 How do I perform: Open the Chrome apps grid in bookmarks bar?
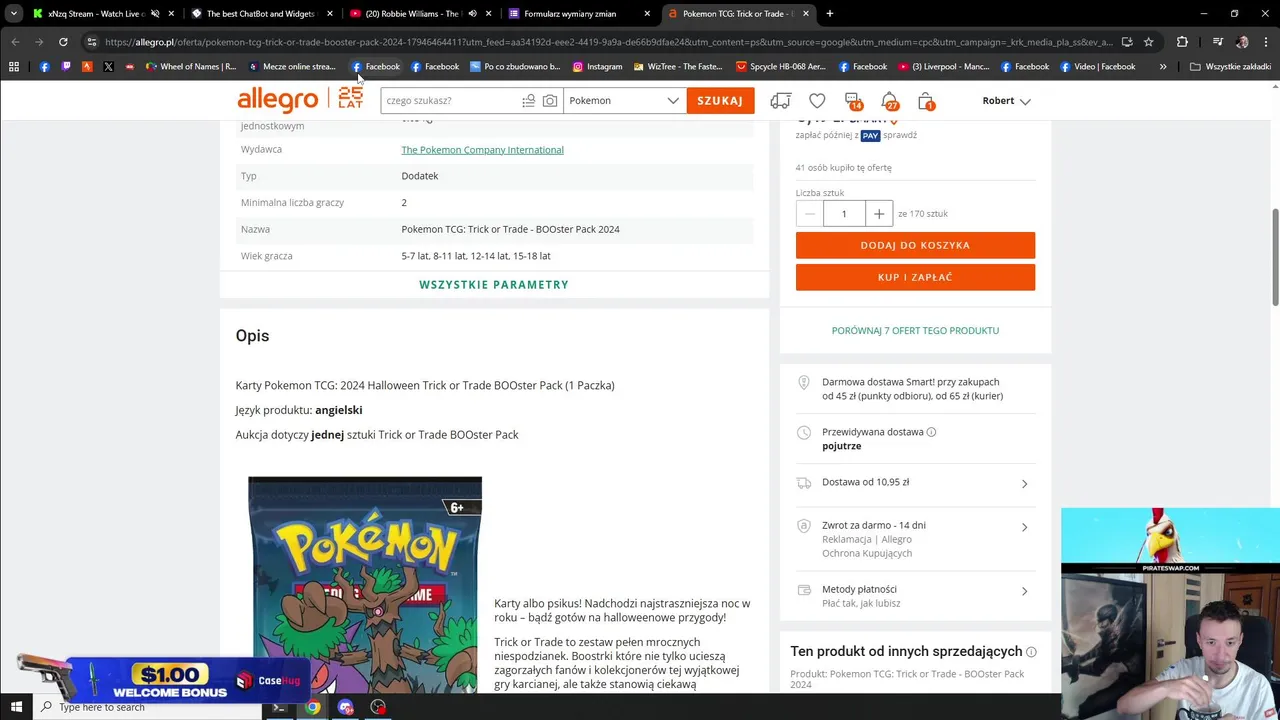(x=14, y=67)
